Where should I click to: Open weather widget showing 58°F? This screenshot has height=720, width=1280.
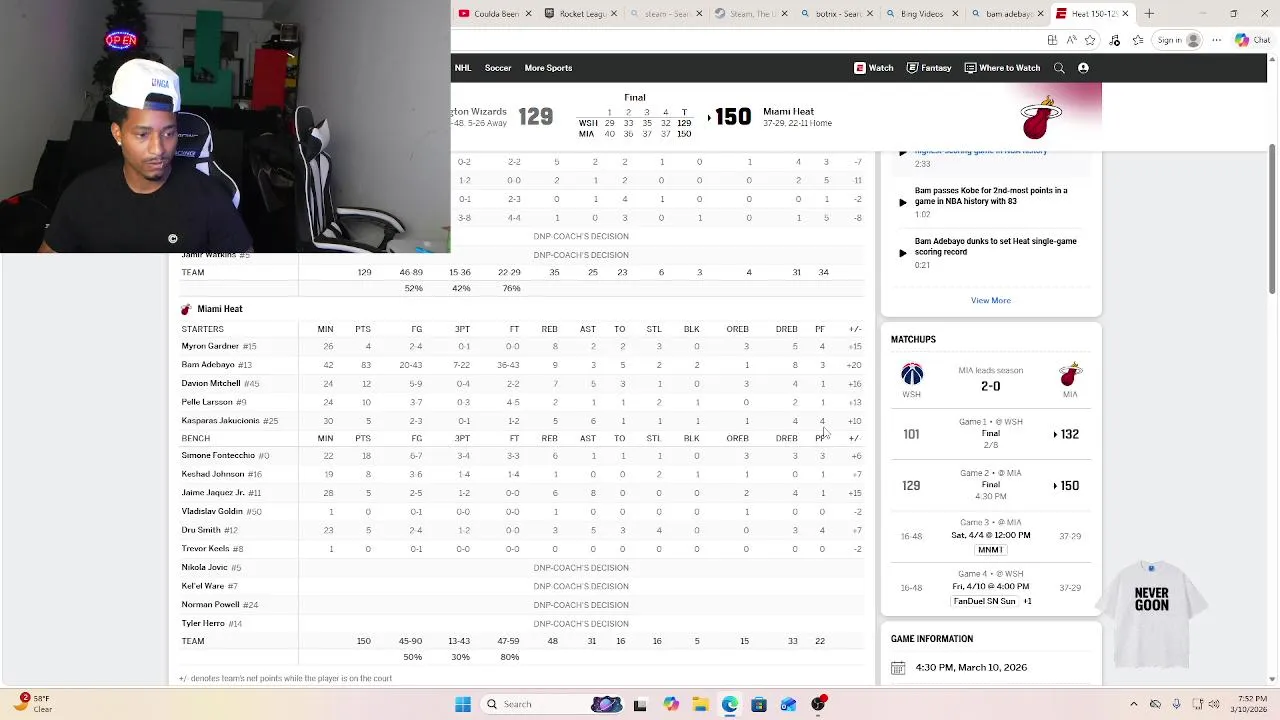pos(32,704)
